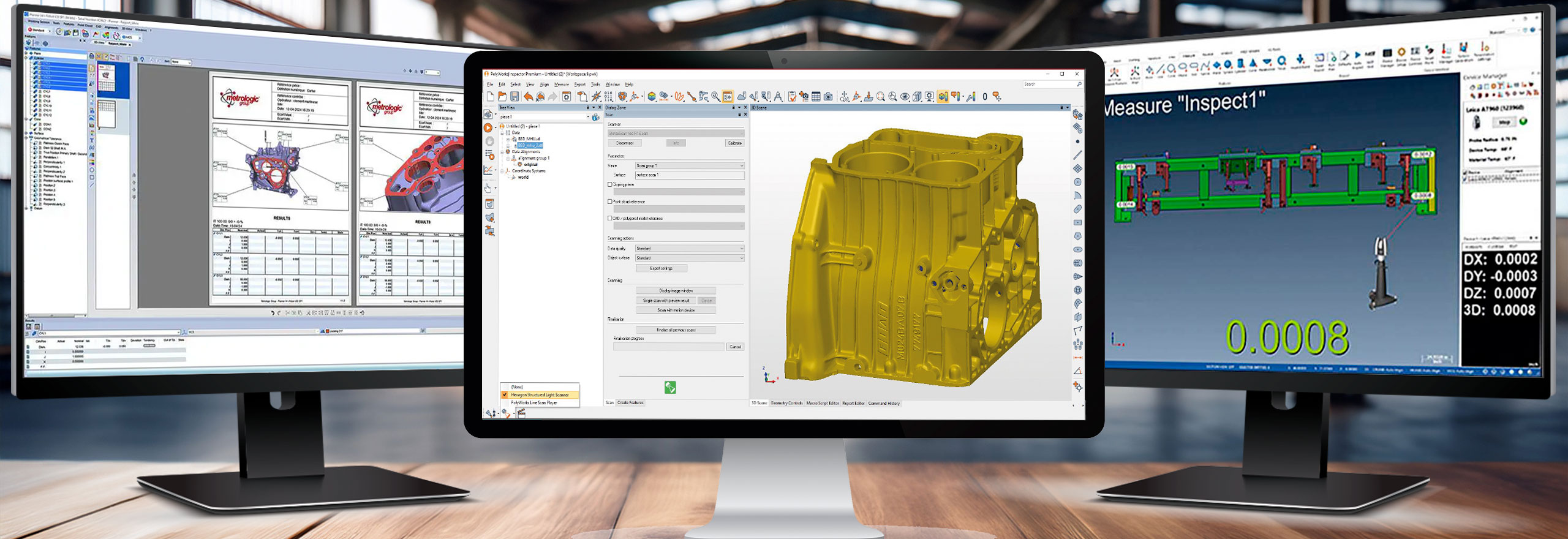1568x539 pixels.
Task: Select Hexagon Structured Light Scanner checked entry
Action: [540, 395]
